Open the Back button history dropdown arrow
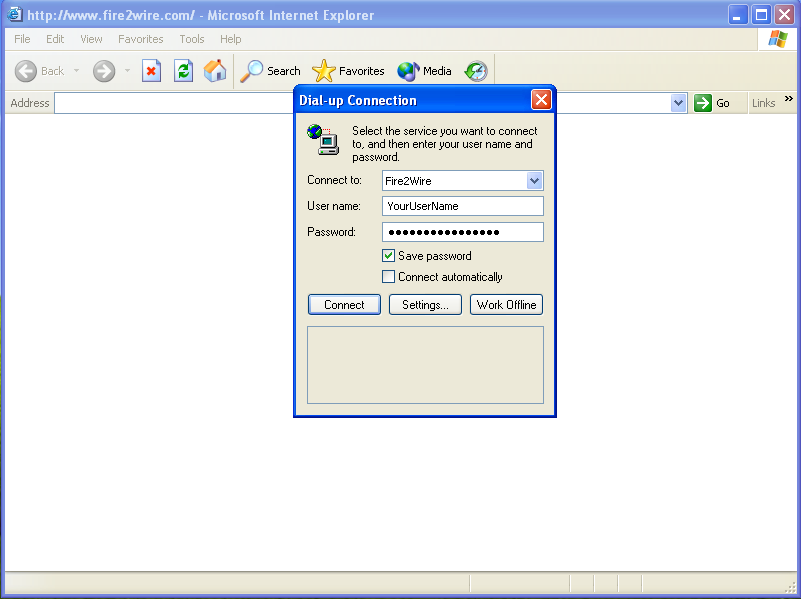801x599 pixels. (x=76, y=71)
